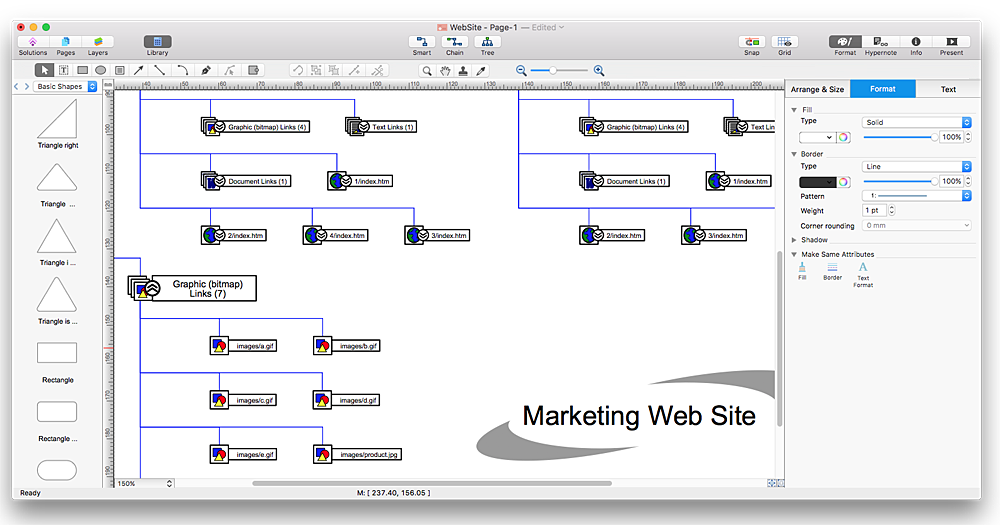Pick the Eyedropper tool
This screenshot has height=525, width=1000.
point(480,70)
